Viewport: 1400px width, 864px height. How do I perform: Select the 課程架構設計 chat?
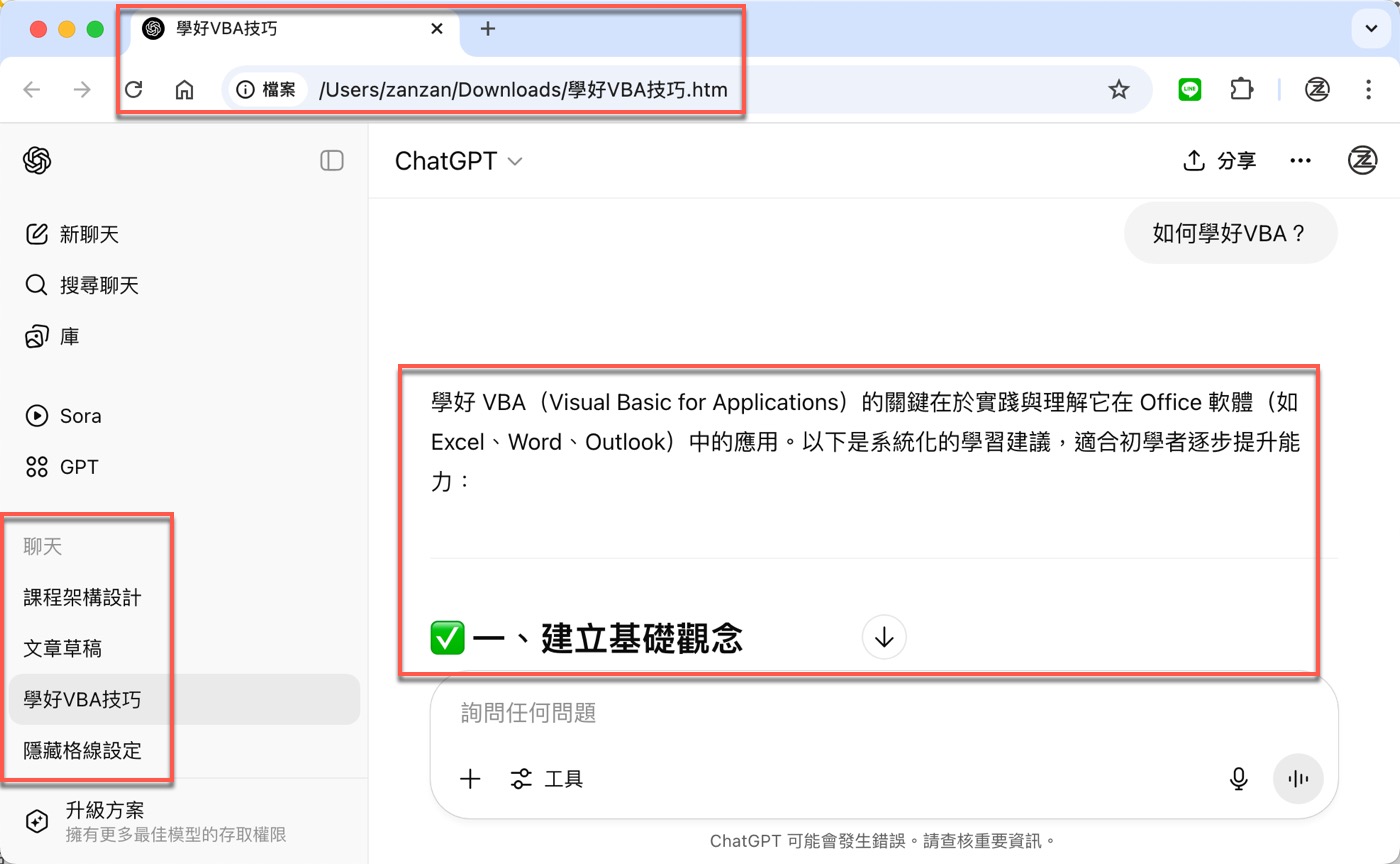83,597
